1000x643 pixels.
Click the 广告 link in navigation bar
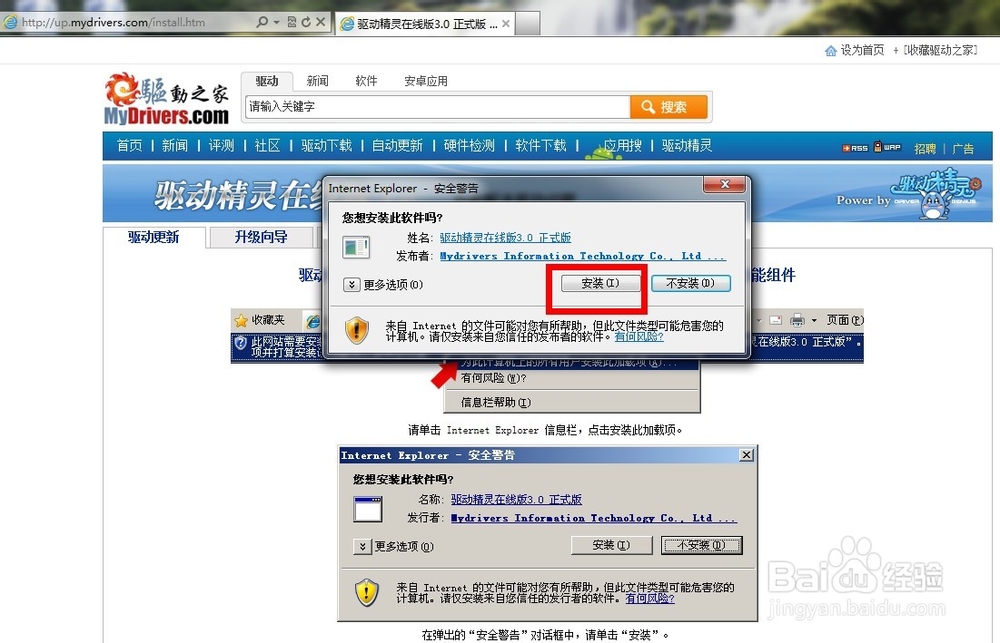(963, 149)
